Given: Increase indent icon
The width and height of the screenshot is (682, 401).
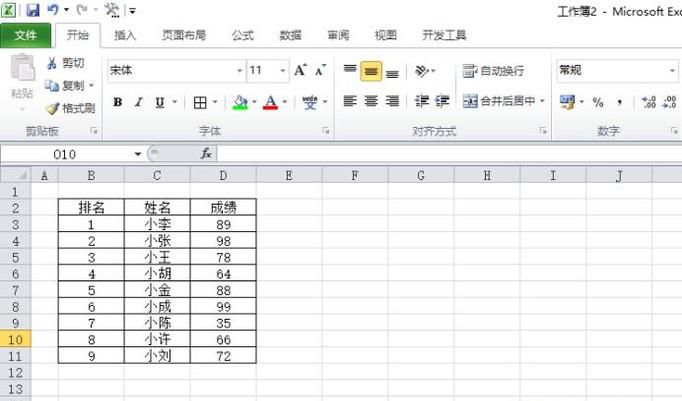Looking at the screenshot, I should [442, 101].
